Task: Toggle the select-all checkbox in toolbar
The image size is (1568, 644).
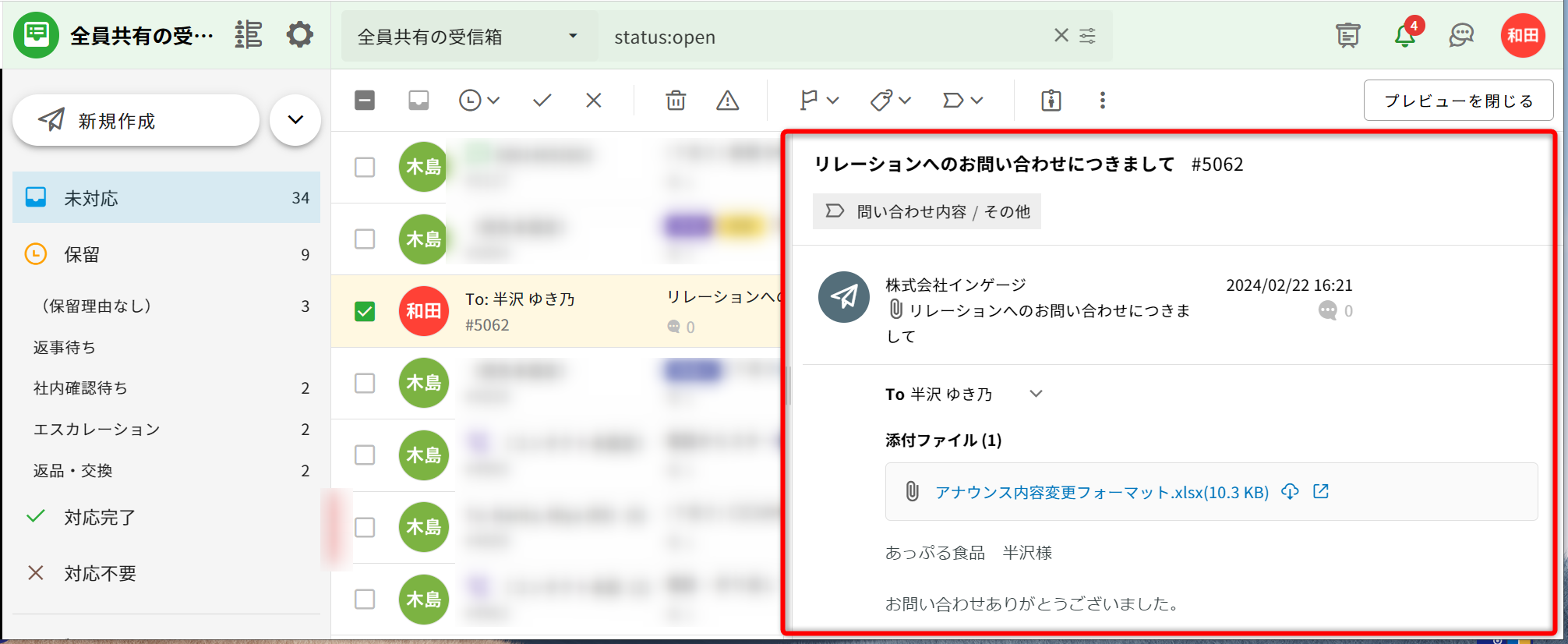Action: tap(365, 101)
